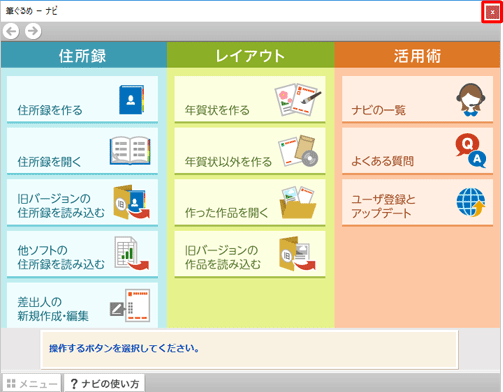
Task: Click the New Year card icon for 年賀状を作る
Action: click(298, 99)
